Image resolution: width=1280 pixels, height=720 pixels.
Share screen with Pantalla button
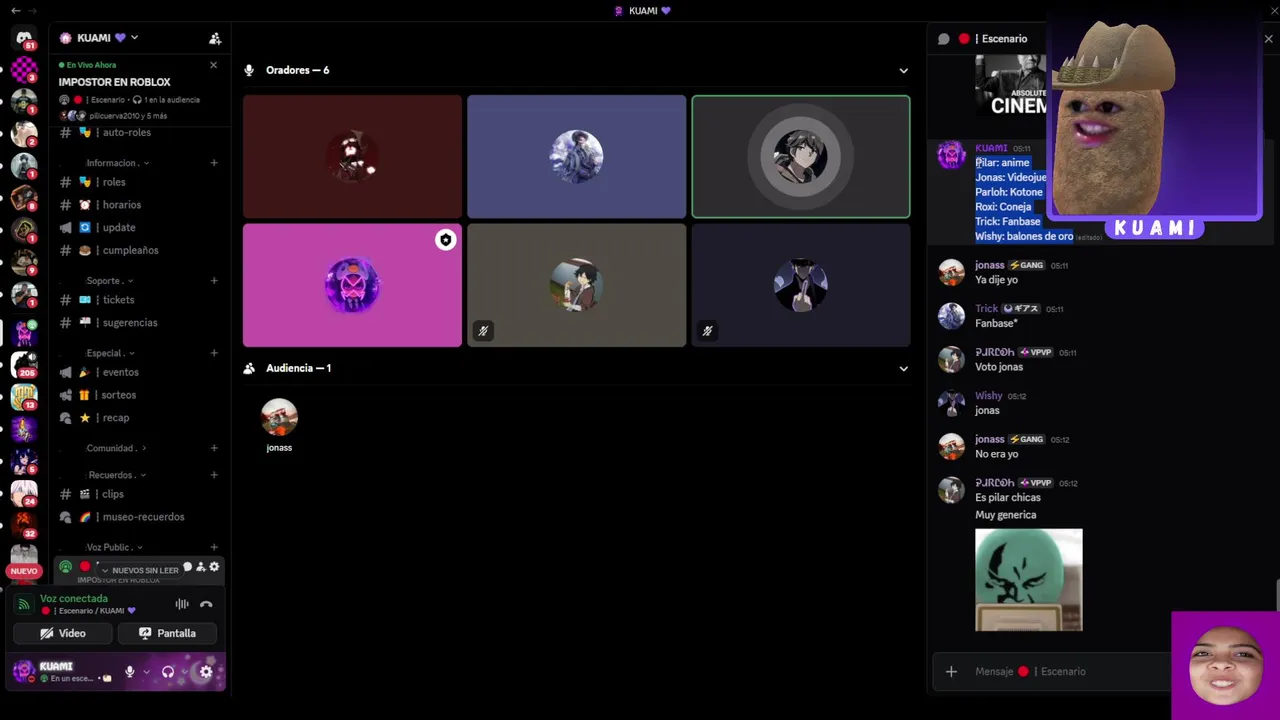pos(167,633)
